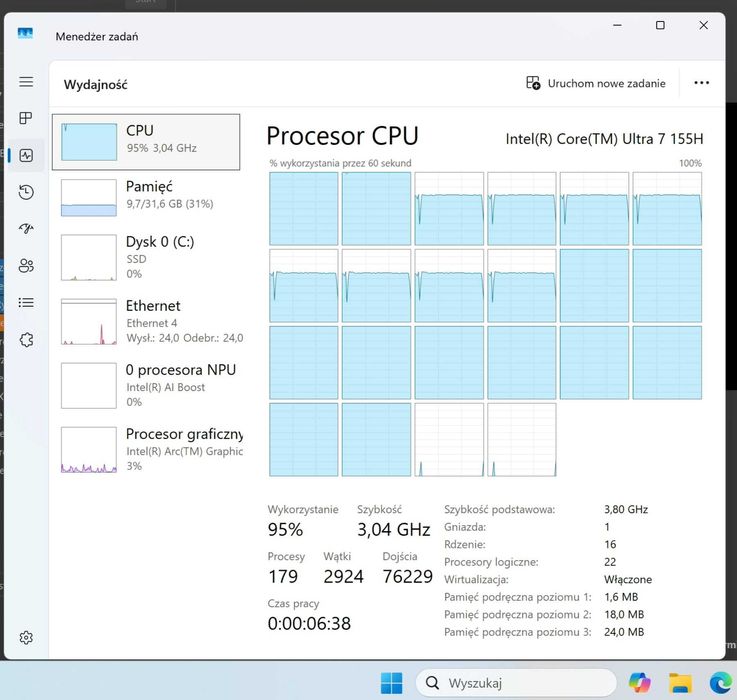The height and width of the screenshot is (700, 737).
Task: Click the Intel(R) Core(TM) Ultra 7 155H label
Action: click(x=604, y=139)
